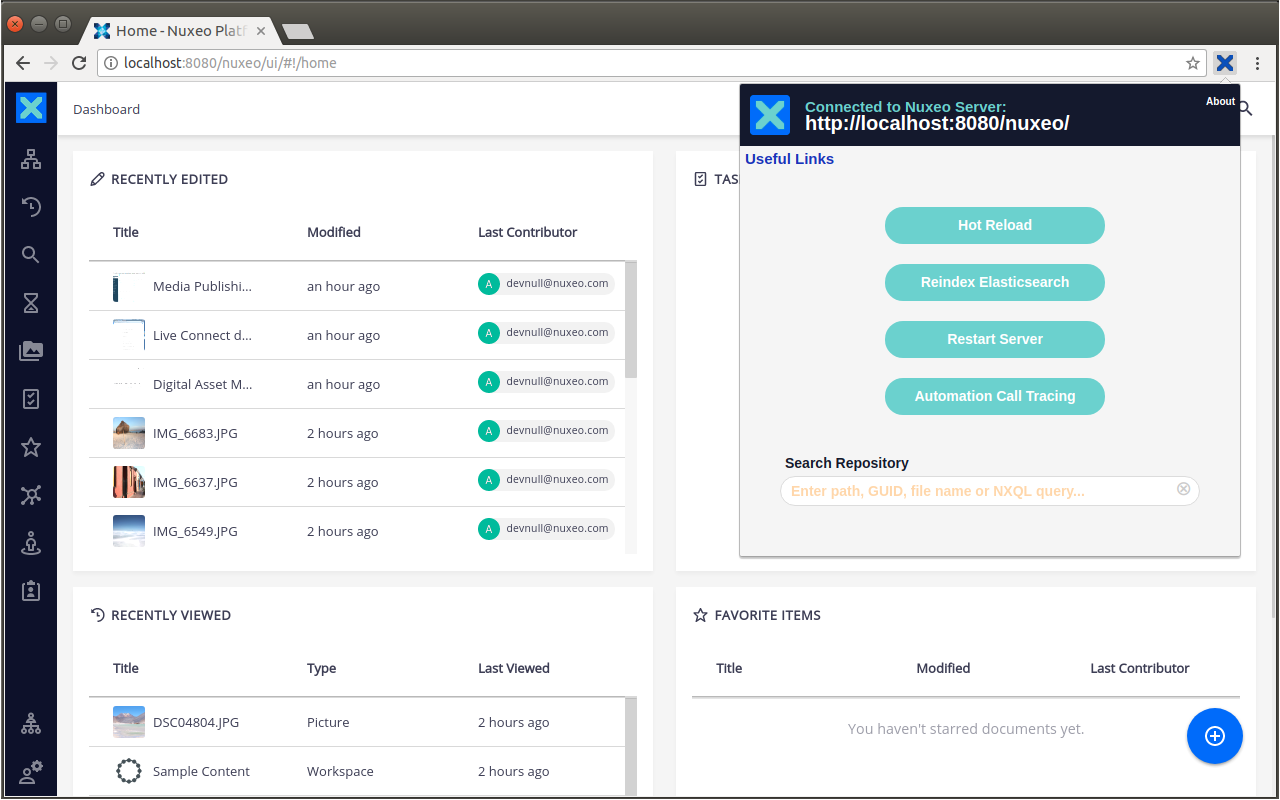The height and width of the screenshot is (800, 1280).
Task: Open the user settings icon at sidebar bottom
Action: coord(31,772)
